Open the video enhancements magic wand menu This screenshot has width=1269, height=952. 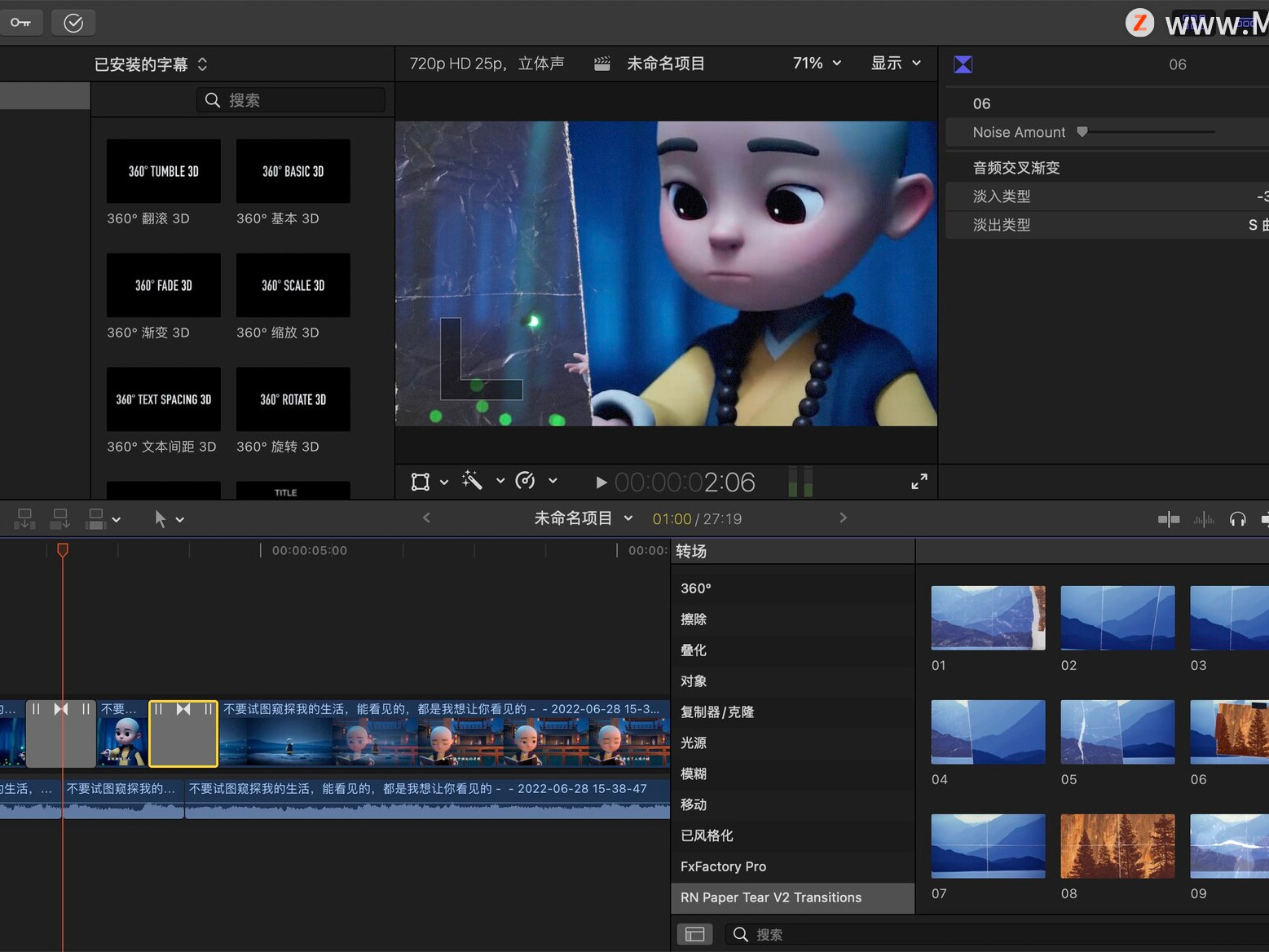[x=471, y=481]
